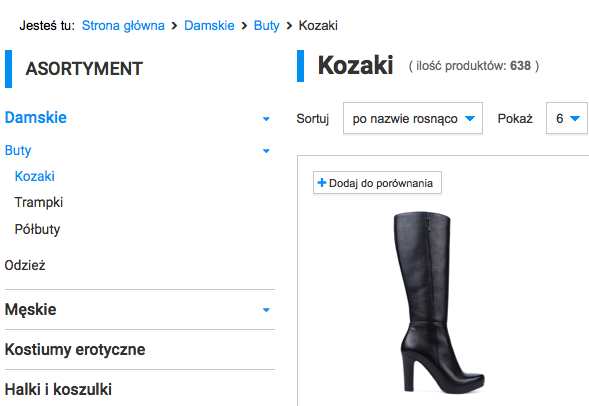Open the Damskie breadcrumb link

pos(209,26)
